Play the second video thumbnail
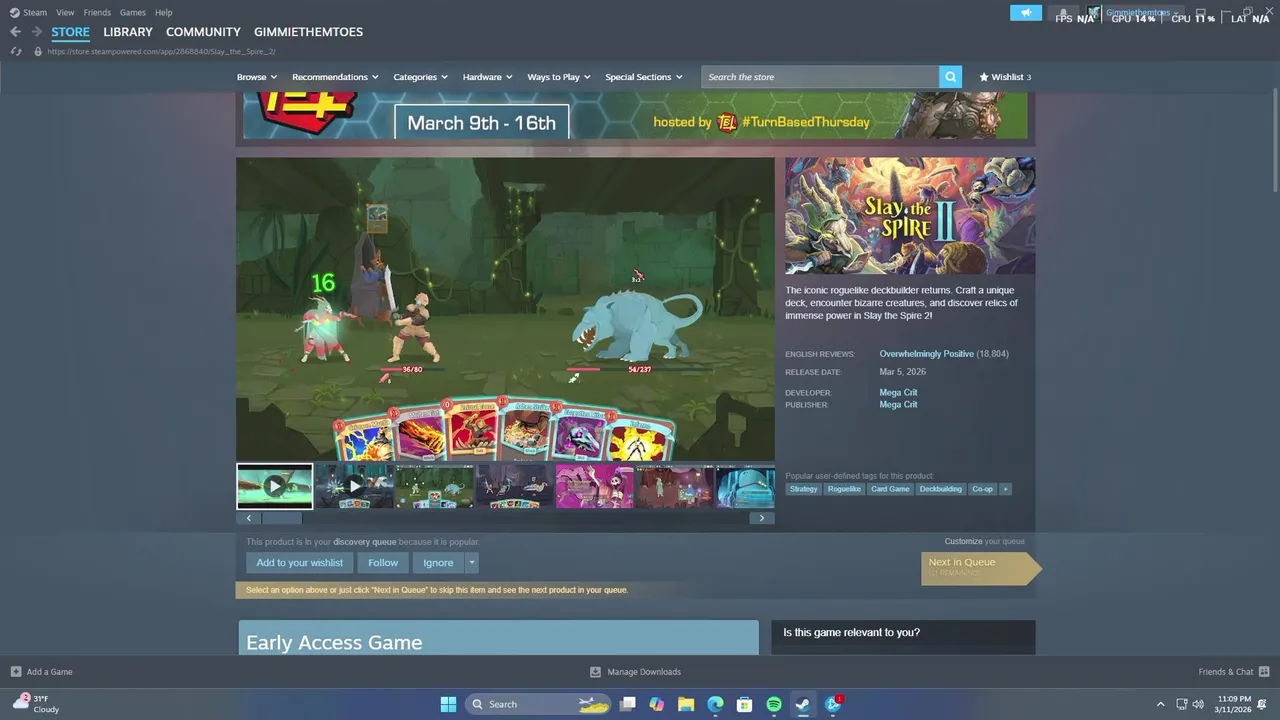The width and height of the screenshot is (1280, 720). (354, 486)
